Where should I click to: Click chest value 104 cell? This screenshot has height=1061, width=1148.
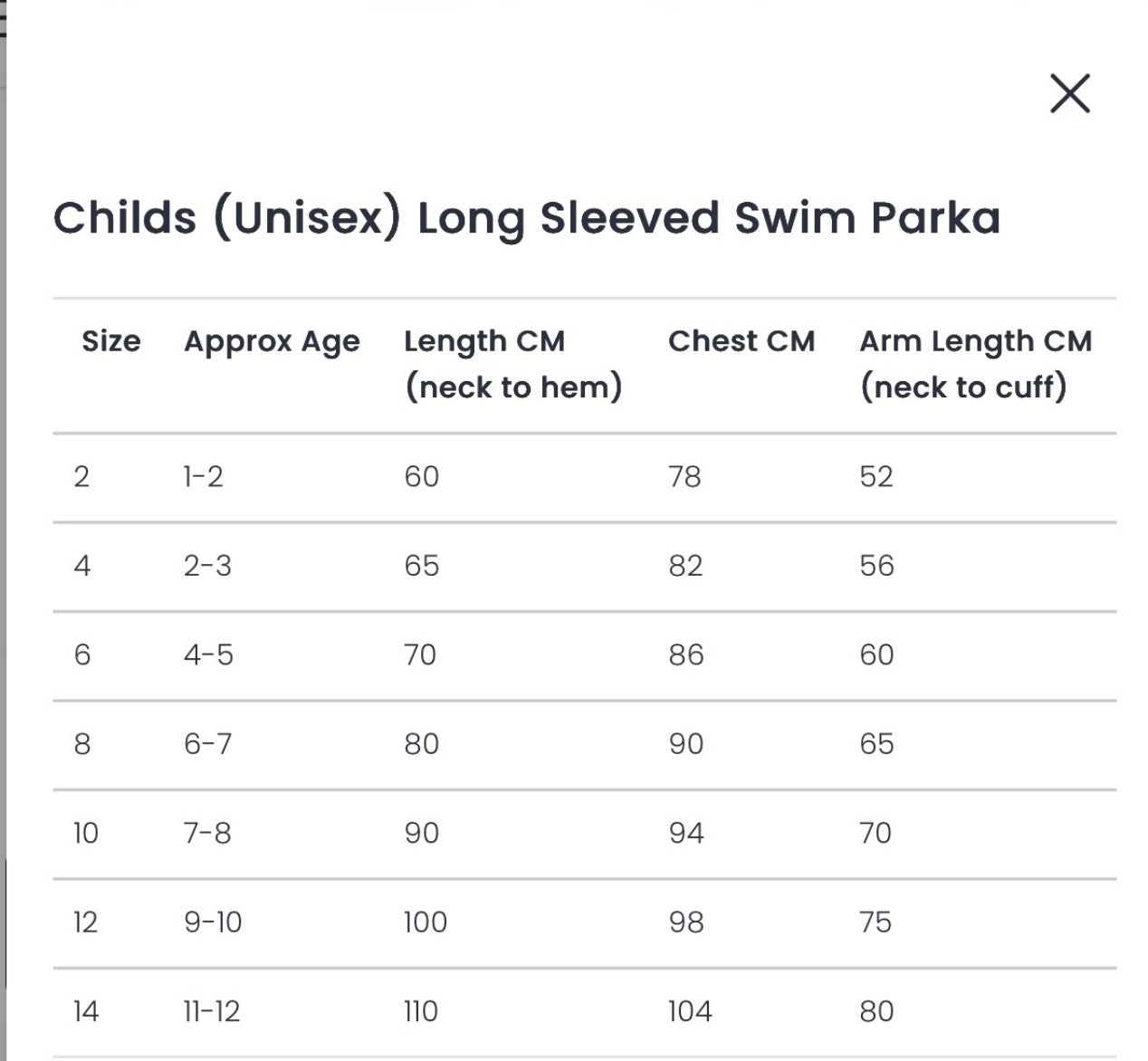click(690, 1011)
